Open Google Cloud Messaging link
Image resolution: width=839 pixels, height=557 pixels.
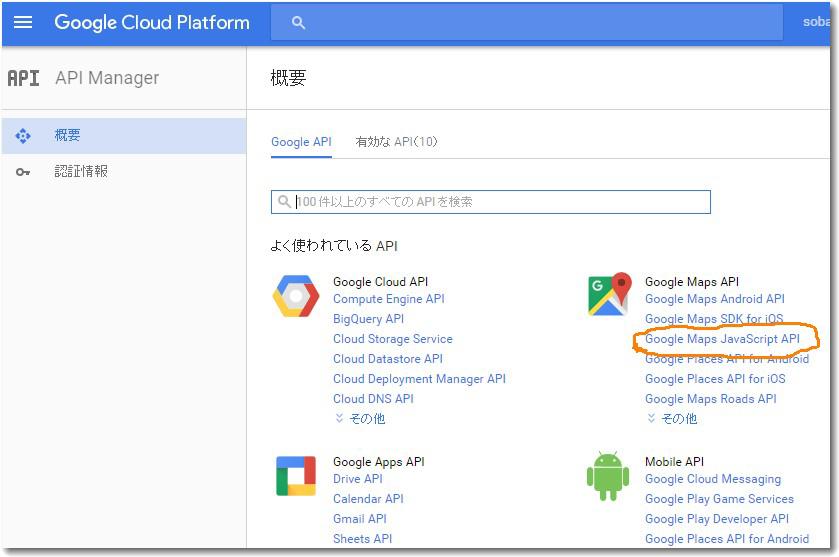[x=713, y=479]
